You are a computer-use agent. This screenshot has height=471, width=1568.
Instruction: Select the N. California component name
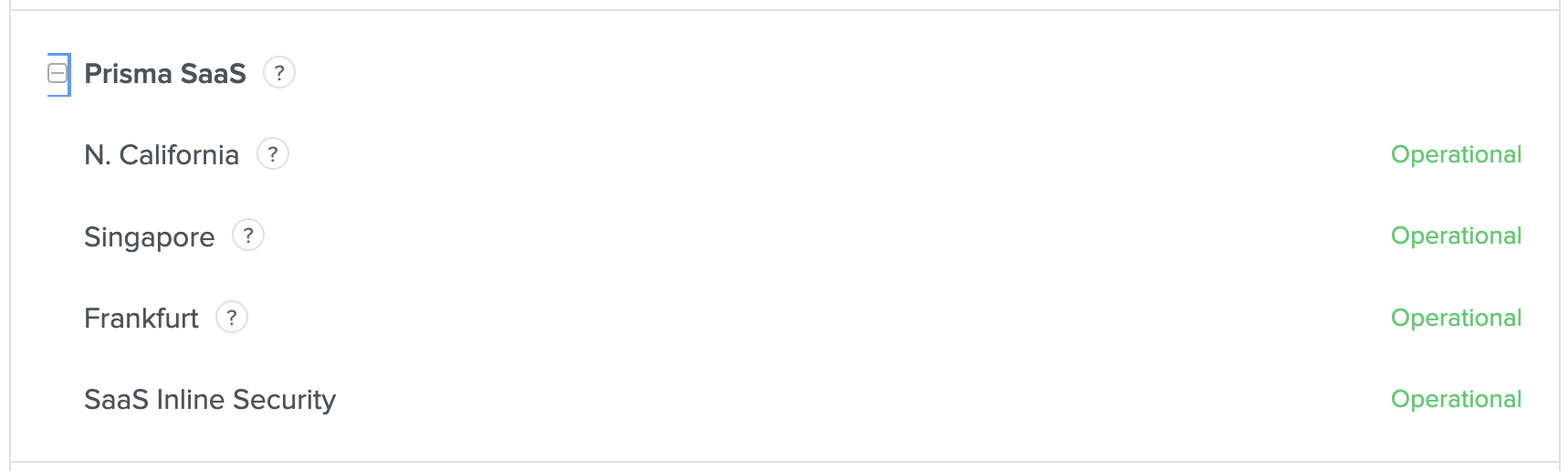162,155
